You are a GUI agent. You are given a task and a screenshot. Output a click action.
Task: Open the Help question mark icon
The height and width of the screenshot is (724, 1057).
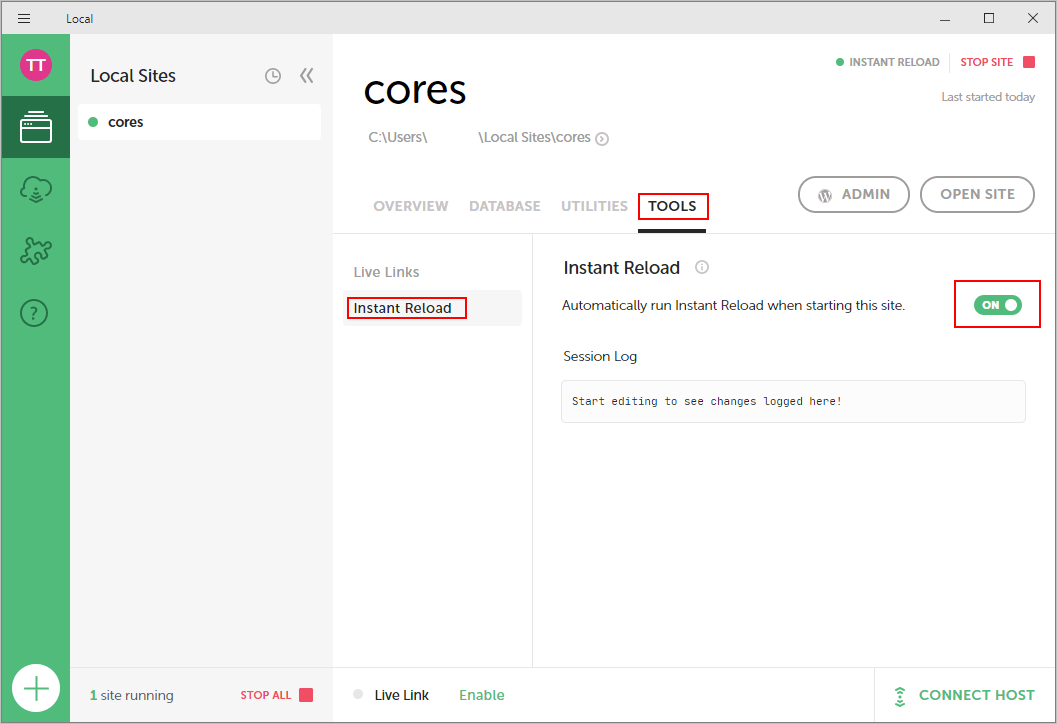click(x=34, y=313)
